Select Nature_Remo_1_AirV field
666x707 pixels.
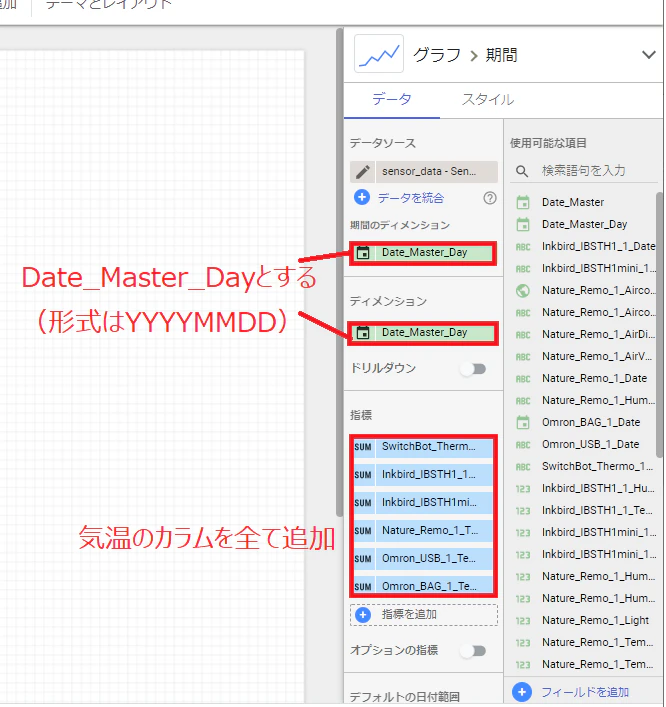(x=597, y=357)
